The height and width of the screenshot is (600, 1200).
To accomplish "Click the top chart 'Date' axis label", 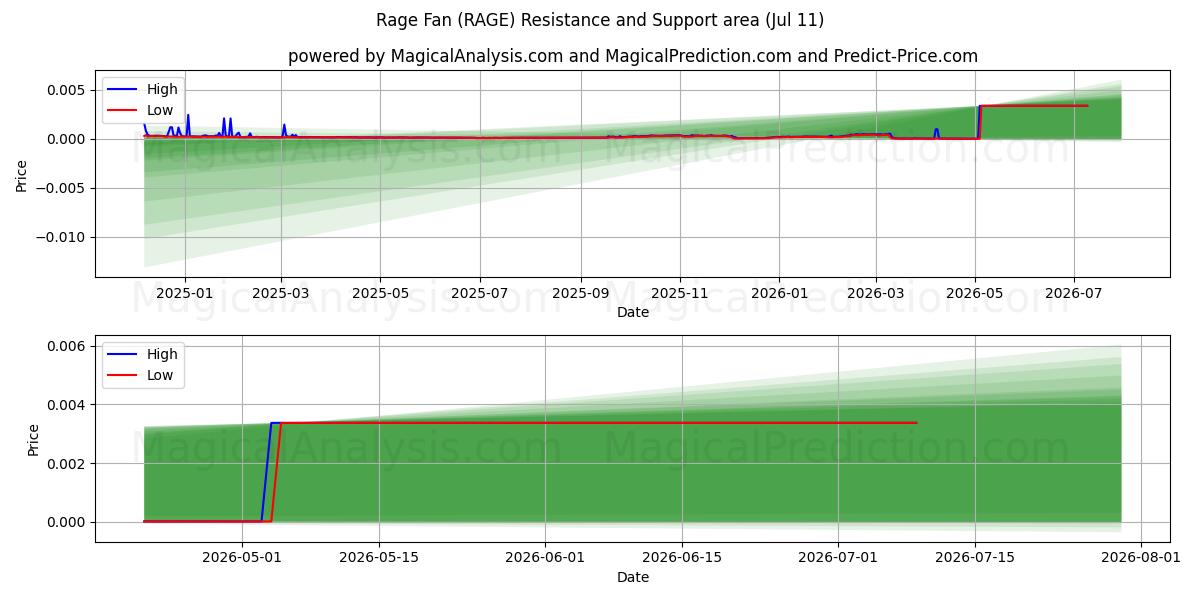I will (x=633, y=312).
